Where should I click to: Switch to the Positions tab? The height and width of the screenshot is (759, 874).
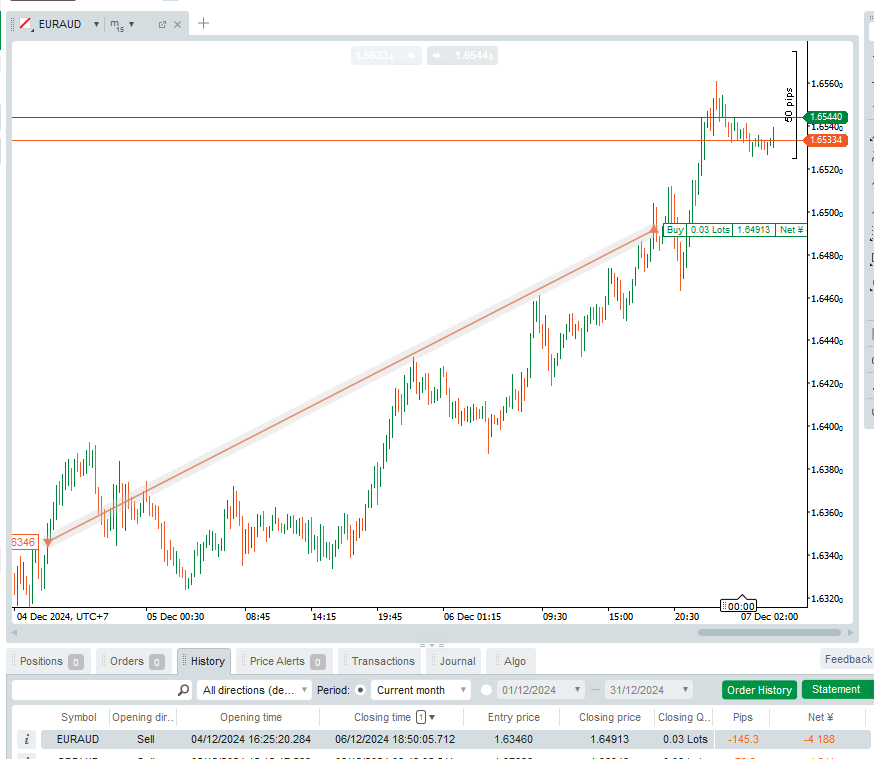[49, 661]
